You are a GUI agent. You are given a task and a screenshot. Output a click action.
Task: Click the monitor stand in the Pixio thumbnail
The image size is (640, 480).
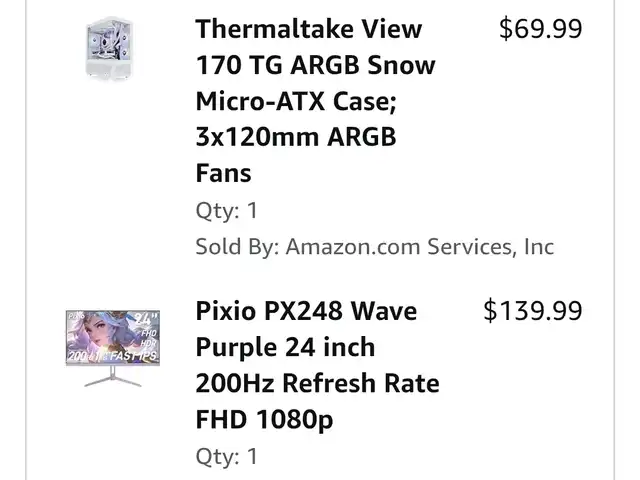tap(112, 378)
